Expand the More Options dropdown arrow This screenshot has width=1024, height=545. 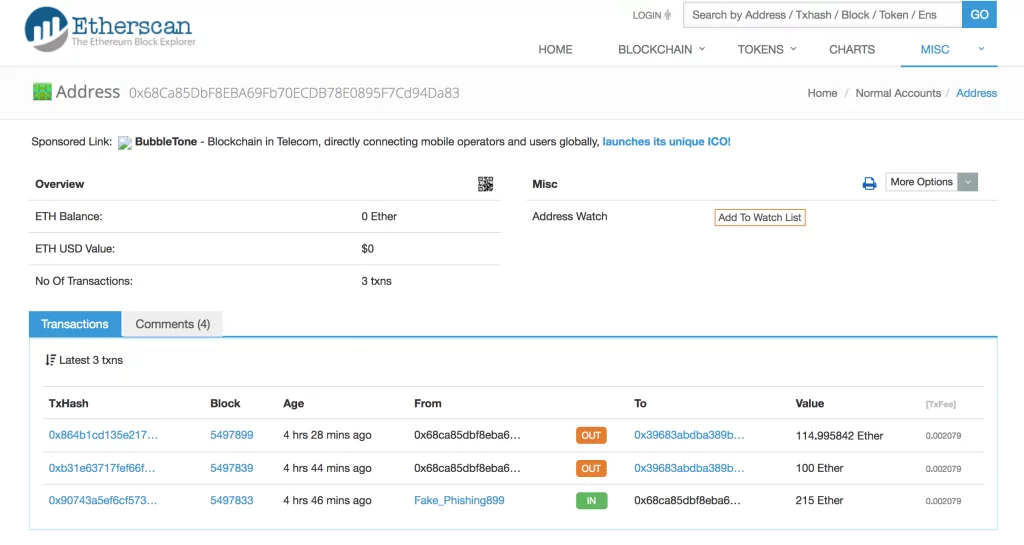tap(968, 182)
